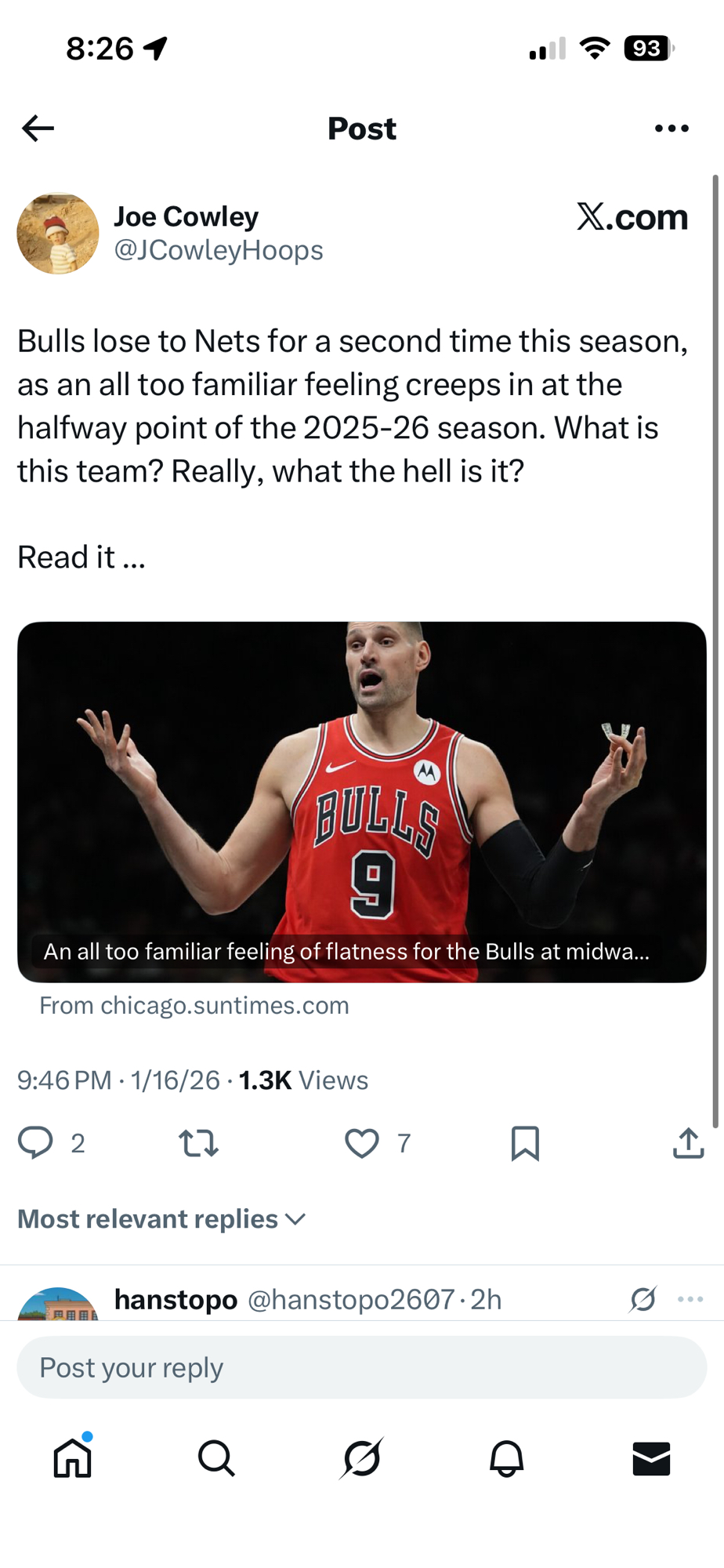Viewport: 724px width, 1568px height.
Task: Open hanstopo's profile name link
Action: click(176, 1299)
